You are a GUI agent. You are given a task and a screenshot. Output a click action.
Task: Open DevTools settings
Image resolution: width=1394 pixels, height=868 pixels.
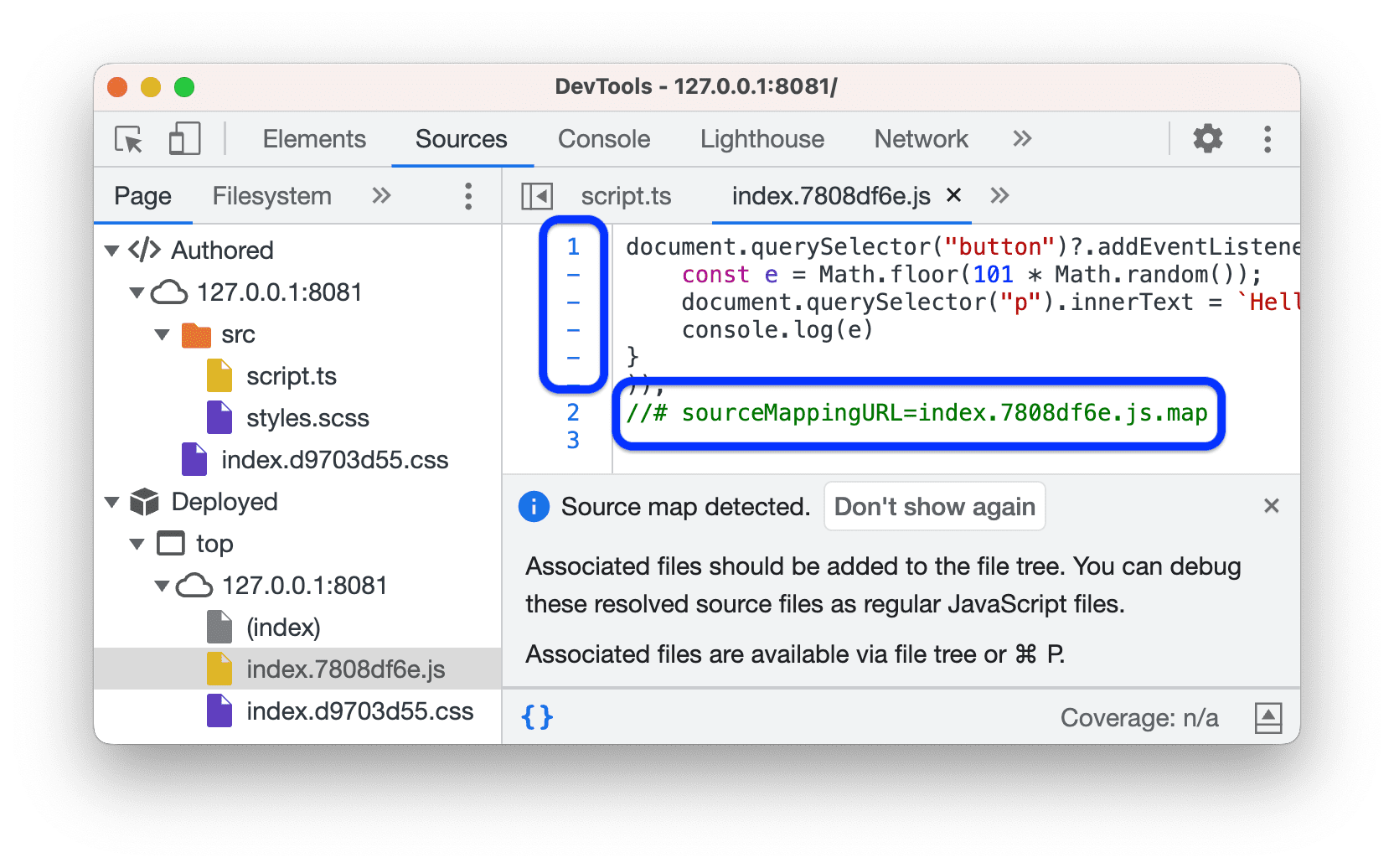(1206, 139)
